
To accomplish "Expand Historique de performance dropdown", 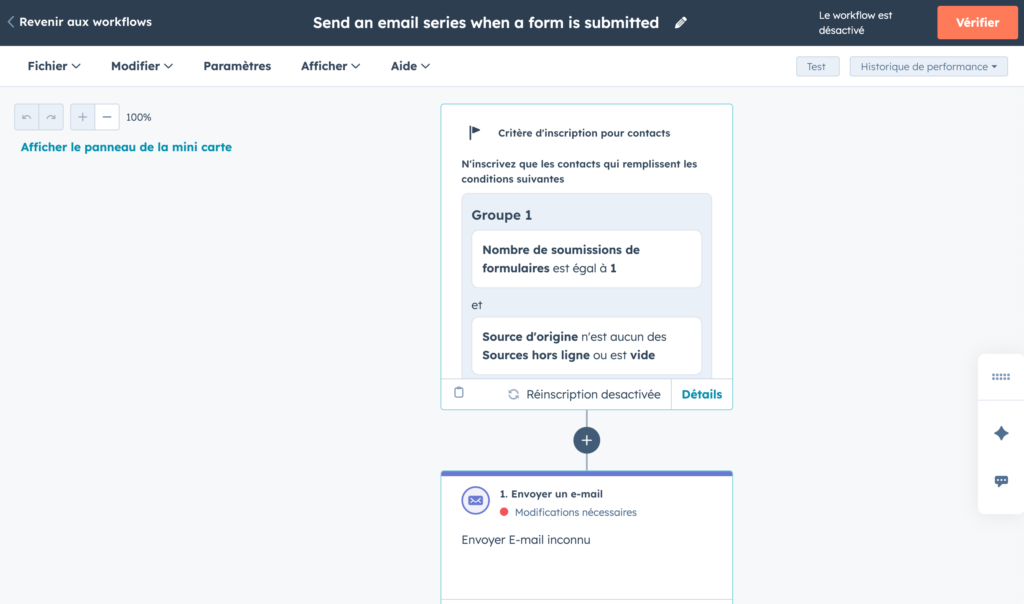I will [929, 67].
